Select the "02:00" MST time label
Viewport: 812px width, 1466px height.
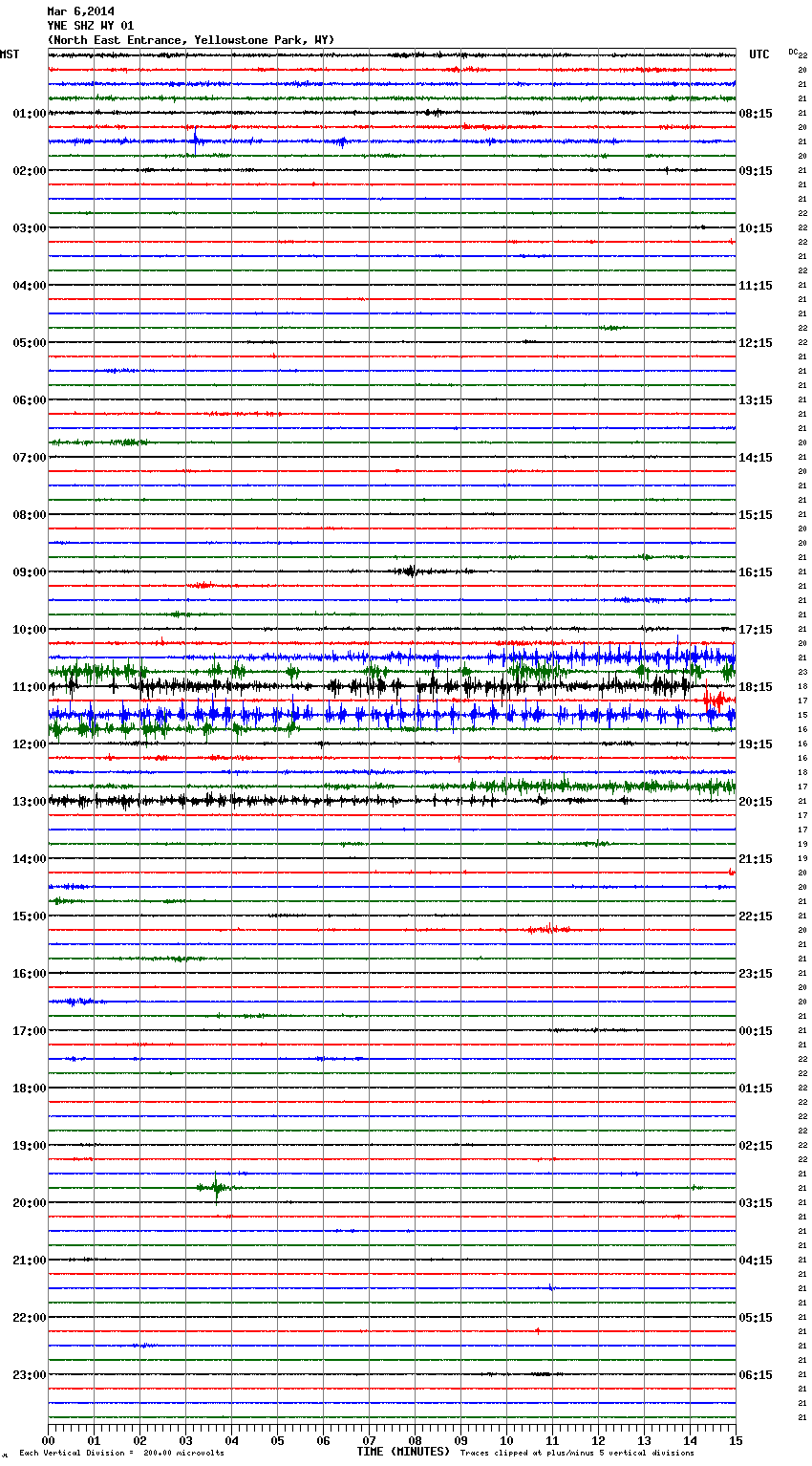[30, 171]
